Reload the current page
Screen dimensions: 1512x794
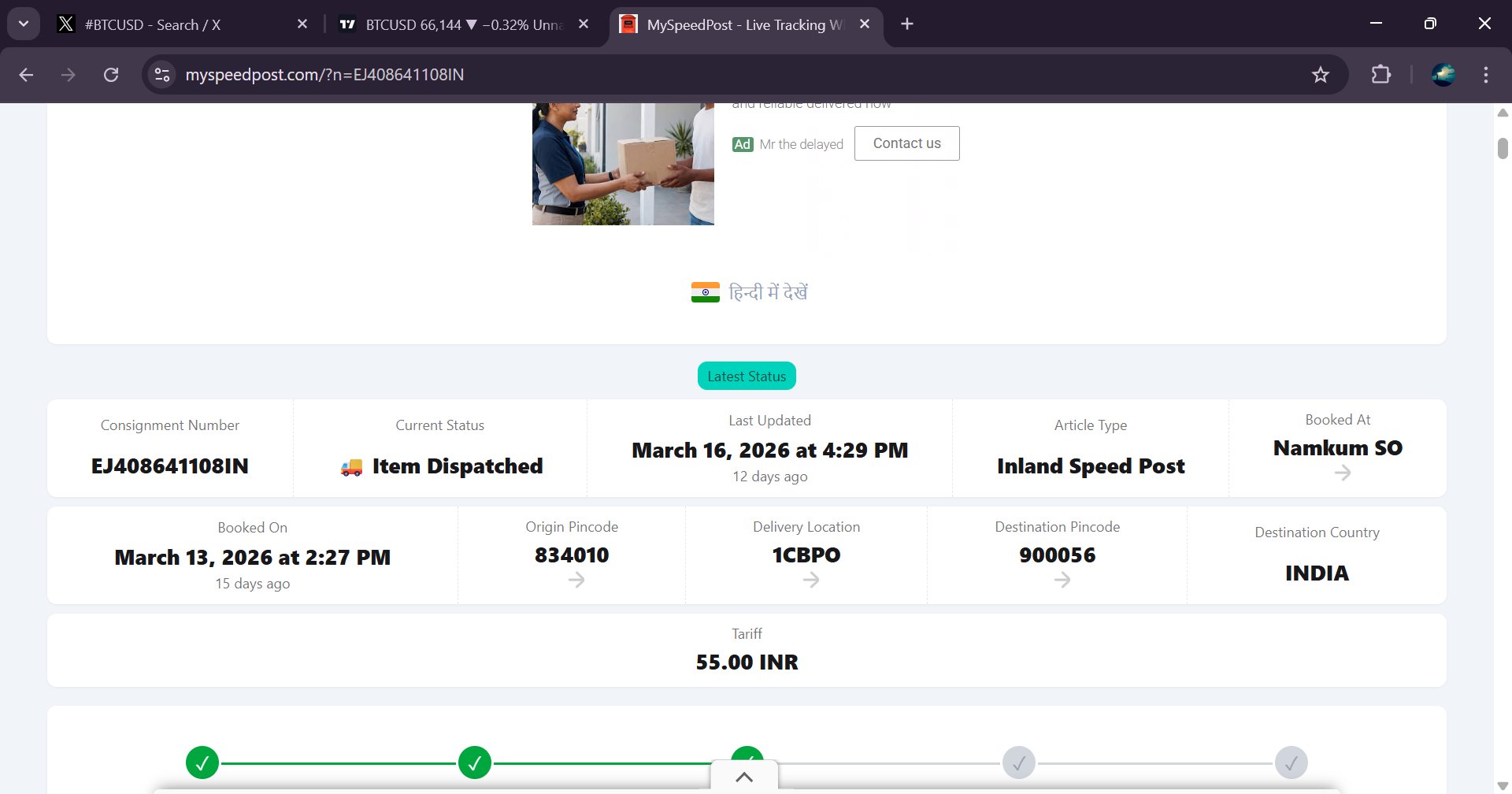(111, 75)
